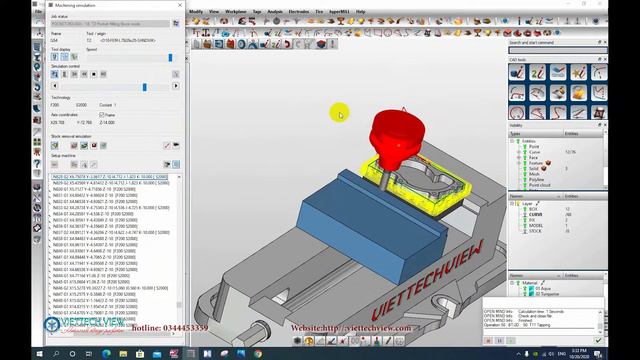Click the green third icon under Tool display
The height and width of the screenshot is (360, 640).
tap(74, 57)
